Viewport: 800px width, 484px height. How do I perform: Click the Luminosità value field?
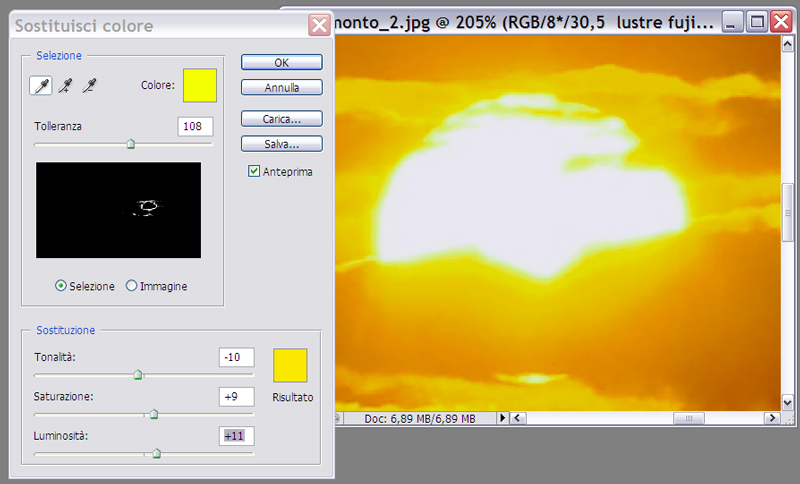pyautogui.click(x=236, y=436)
